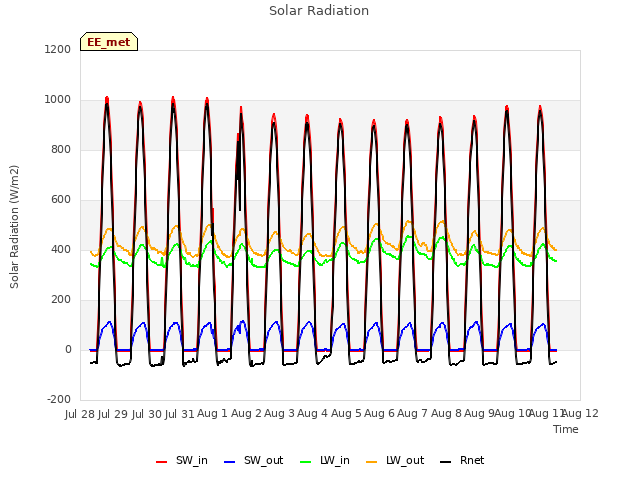The width and height of the screenshot is (640, 480).
Task: Click the Aug 5 x-axis label
Action: 346,414
